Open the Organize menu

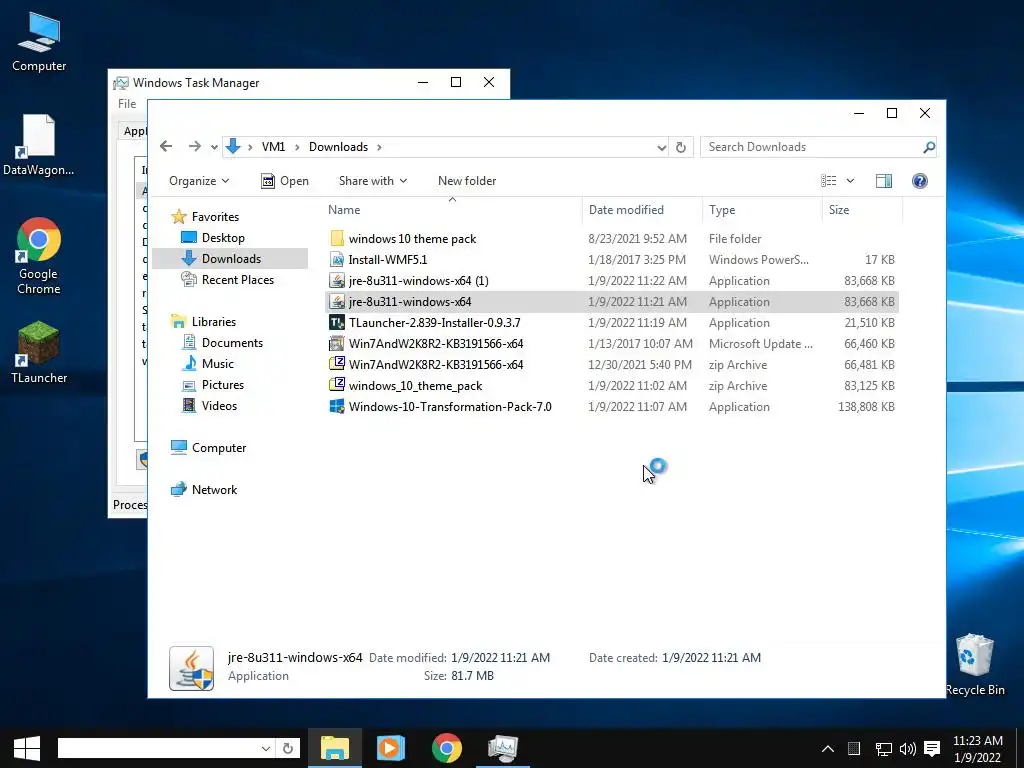[x=199, y=181]
